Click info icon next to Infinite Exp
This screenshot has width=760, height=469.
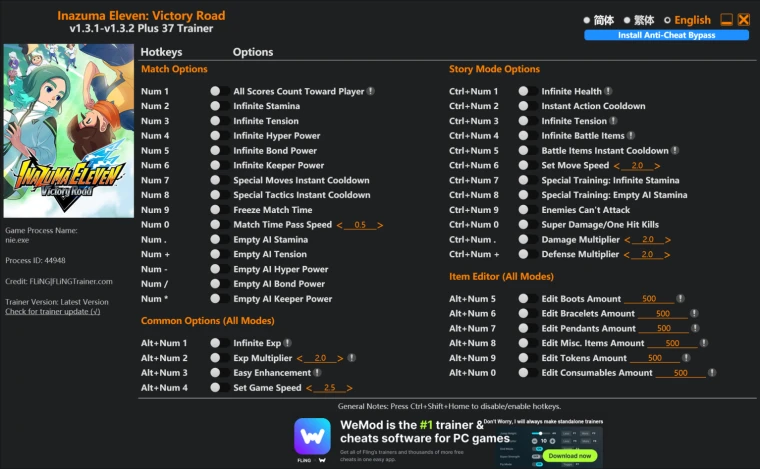pyautogui.click(x=289, y=343)
